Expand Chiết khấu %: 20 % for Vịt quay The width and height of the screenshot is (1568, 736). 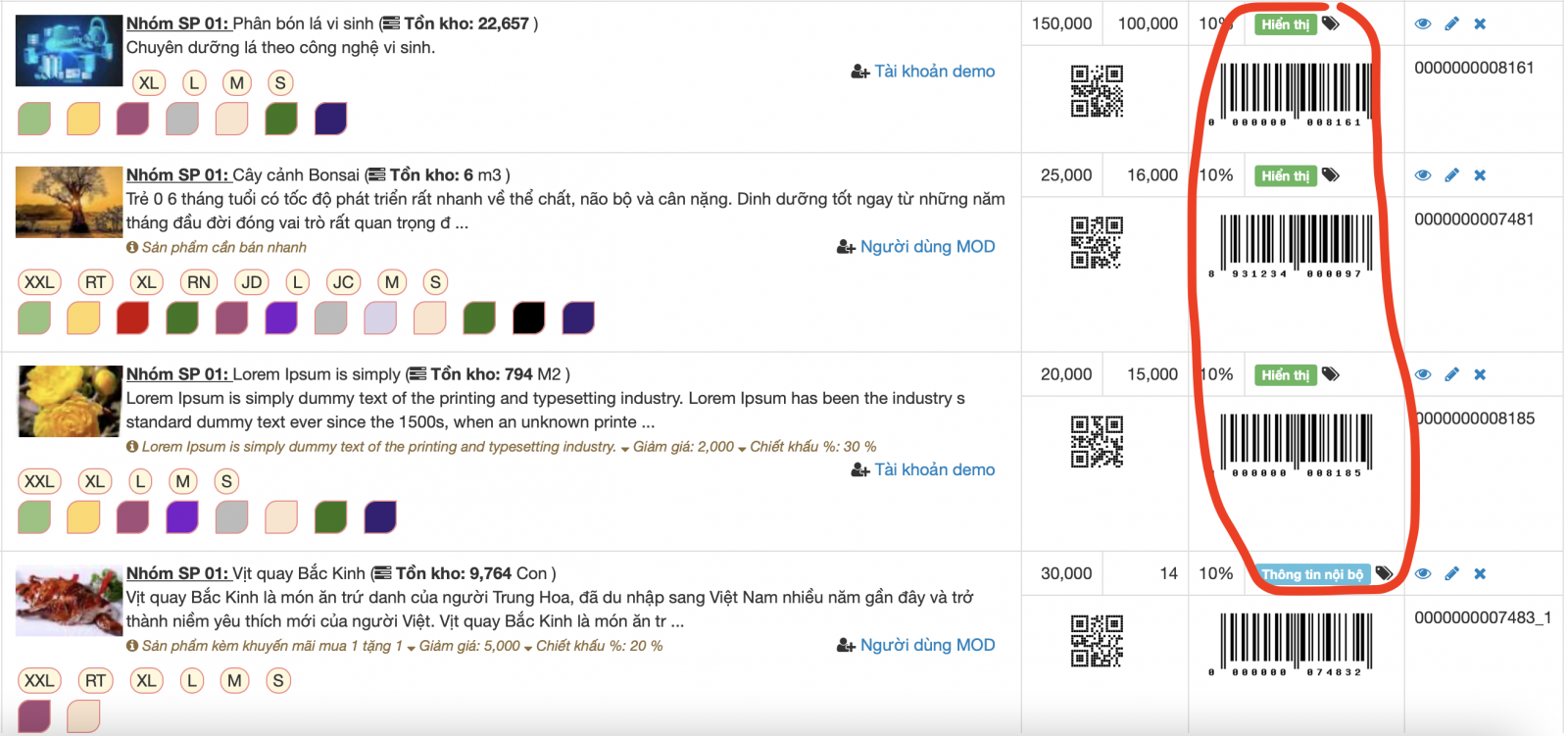598,647
